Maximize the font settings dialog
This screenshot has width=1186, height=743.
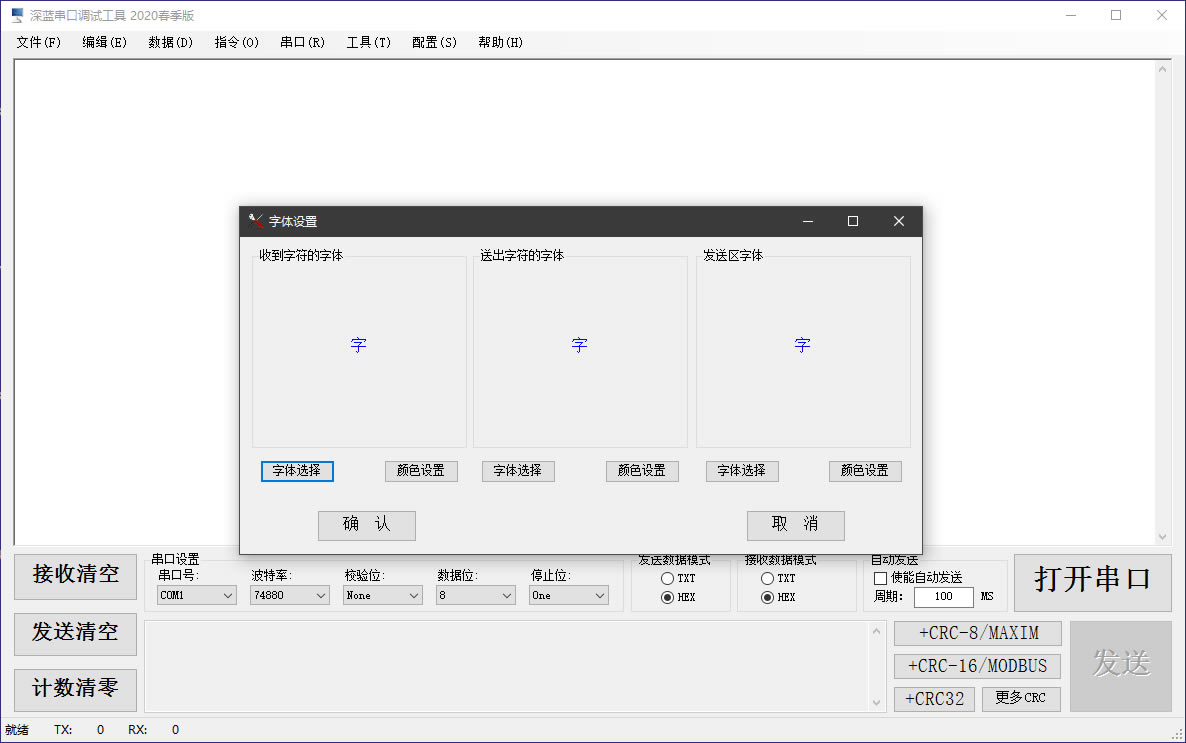tap(853, 221)
